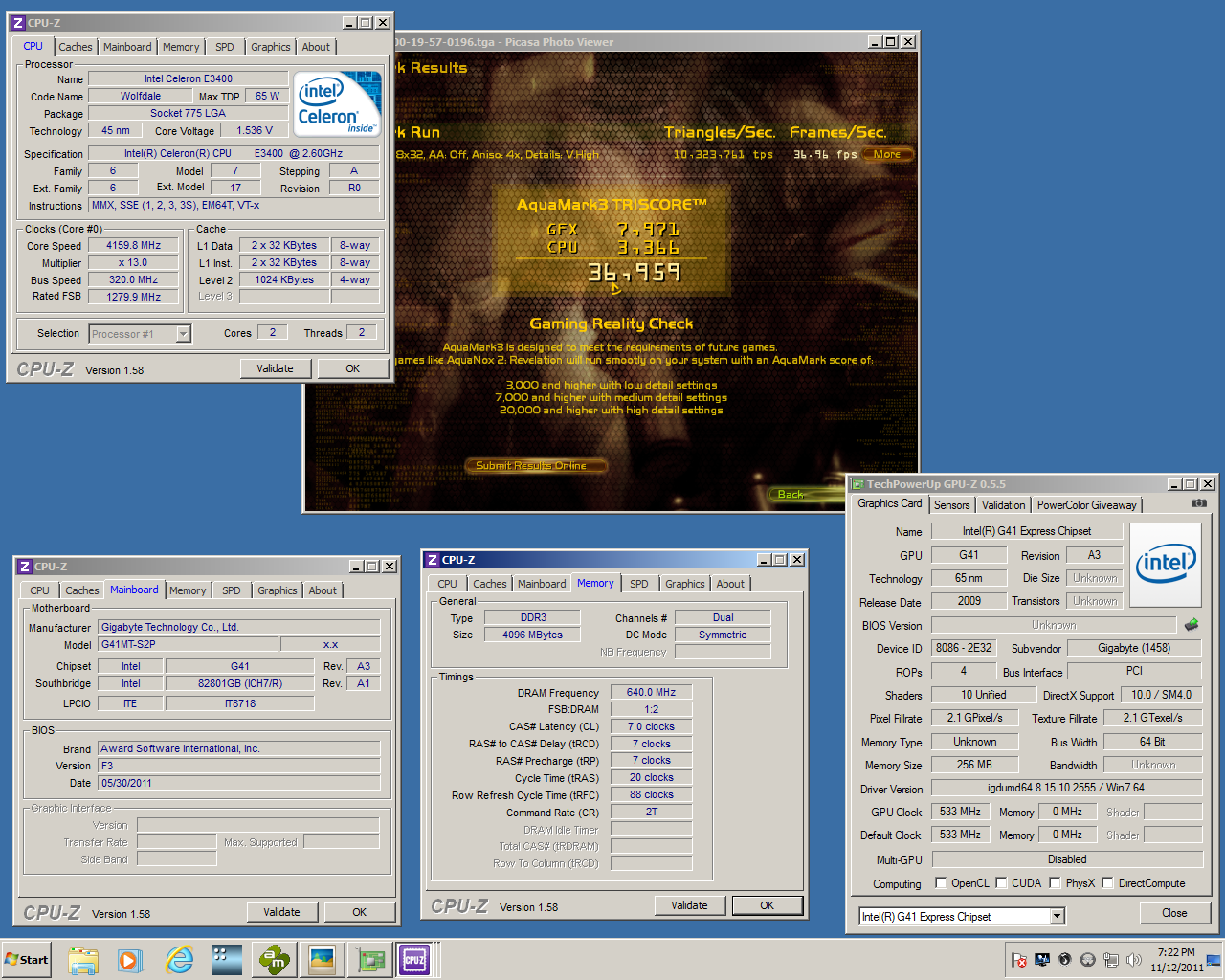Click the Device ID field 8086 - 2E32

(x=964, y=648)
